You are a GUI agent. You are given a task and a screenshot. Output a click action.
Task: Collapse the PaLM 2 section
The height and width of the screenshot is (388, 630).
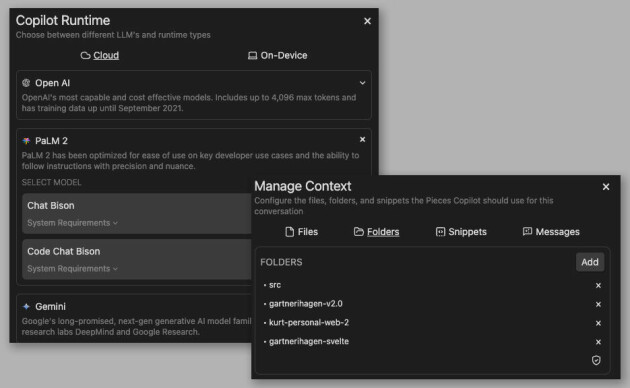tap(362, 139)
